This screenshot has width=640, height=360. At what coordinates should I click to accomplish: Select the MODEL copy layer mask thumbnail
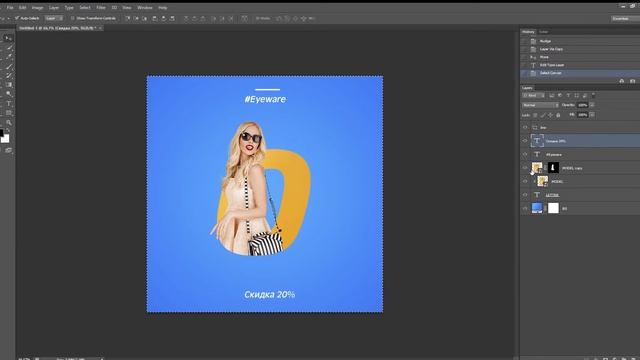(x=553, y=168)
